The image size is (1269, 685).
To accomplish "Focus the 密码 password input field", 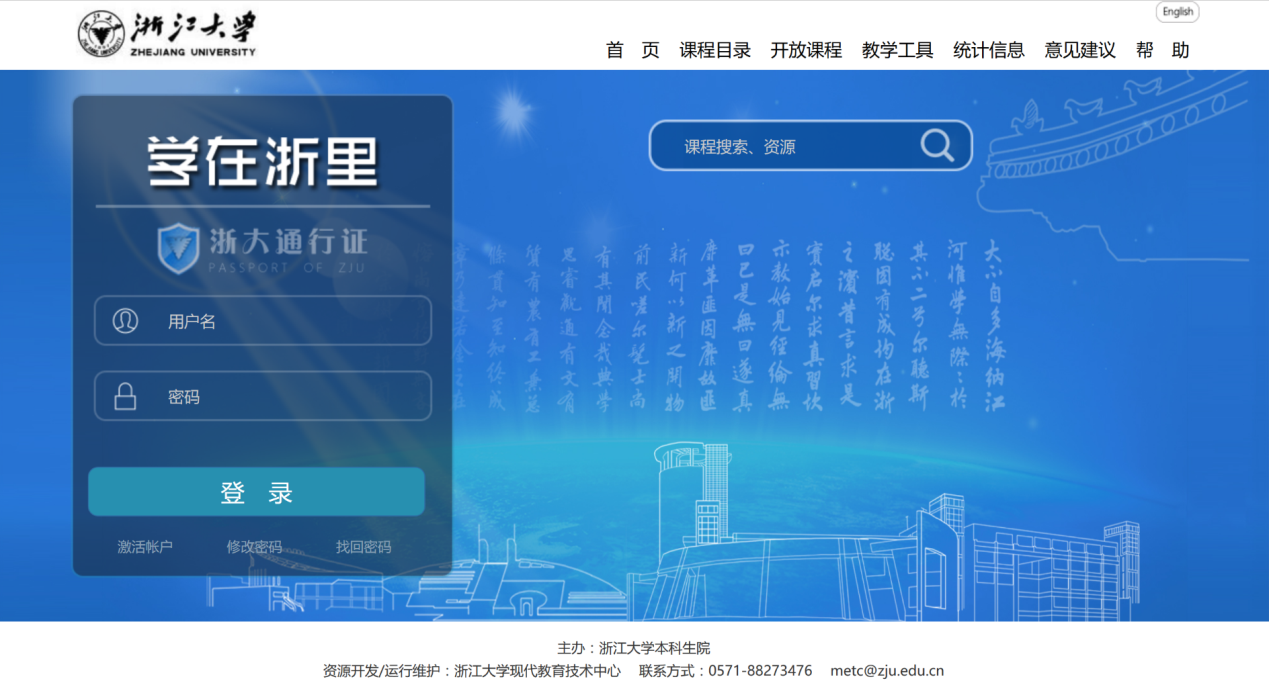I will 290,397.
